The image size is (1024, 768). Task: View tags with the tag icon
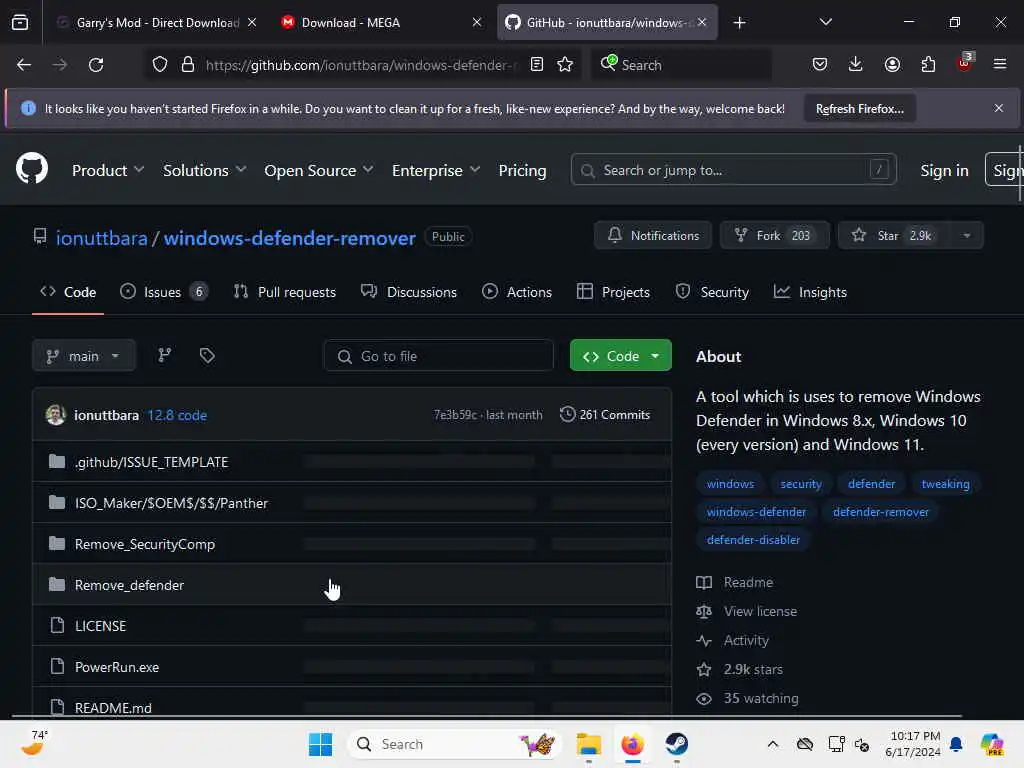coord(207,355)
